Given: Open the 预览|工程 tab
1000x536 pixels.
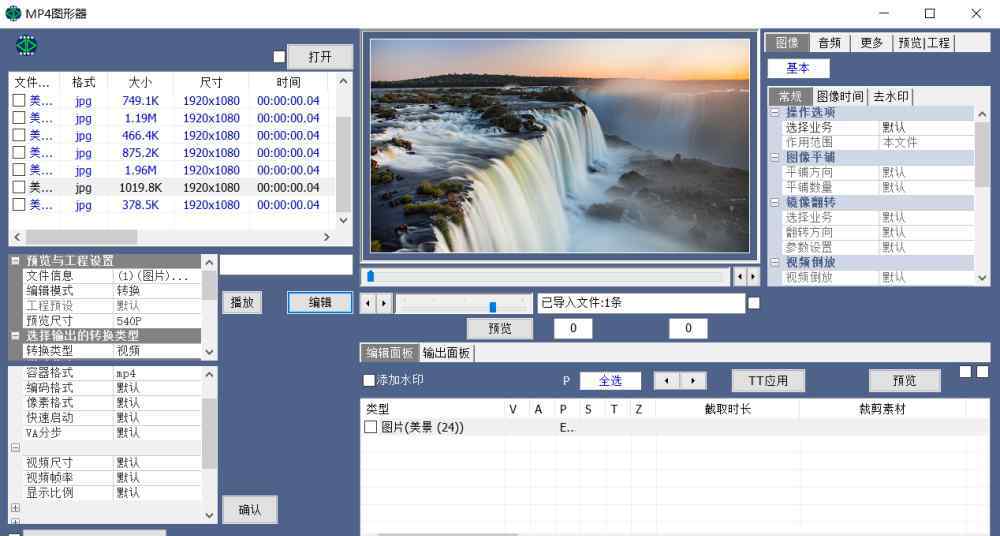Looking at the screenshot, I should [924, 43].
